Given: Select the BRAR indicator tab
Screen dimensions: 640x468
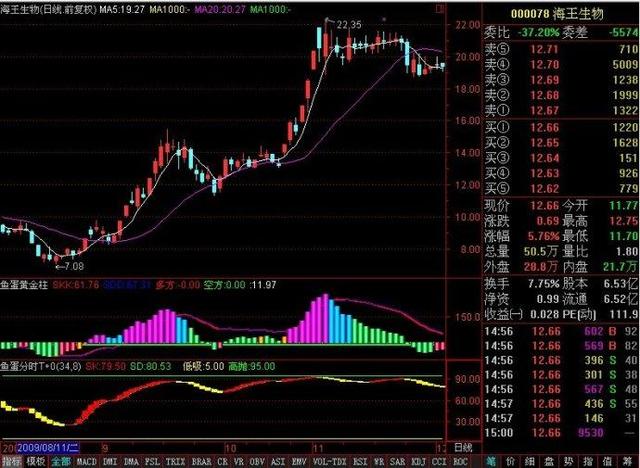Looking at the screenshot, I should click(x=202, y=462).
